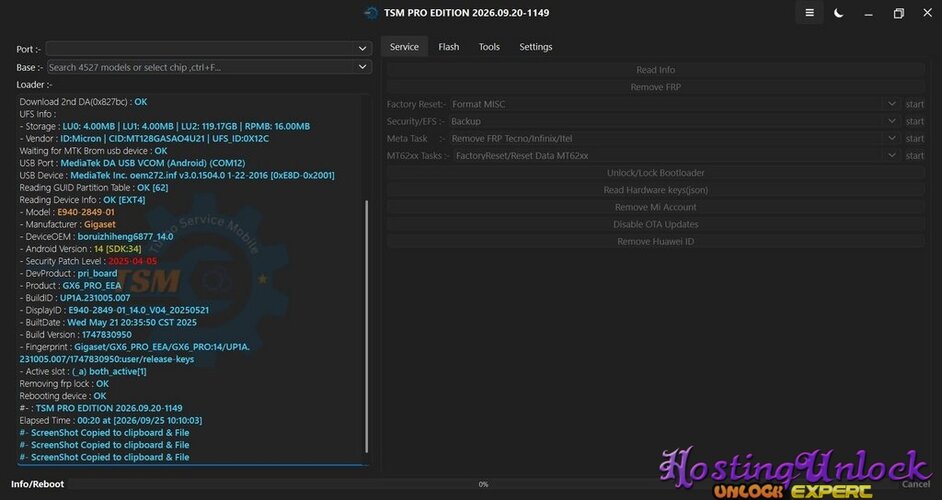The width and height of the screenshot is (942, 500).
Task: Click the Remove FRP button
Action: point(655,87)
